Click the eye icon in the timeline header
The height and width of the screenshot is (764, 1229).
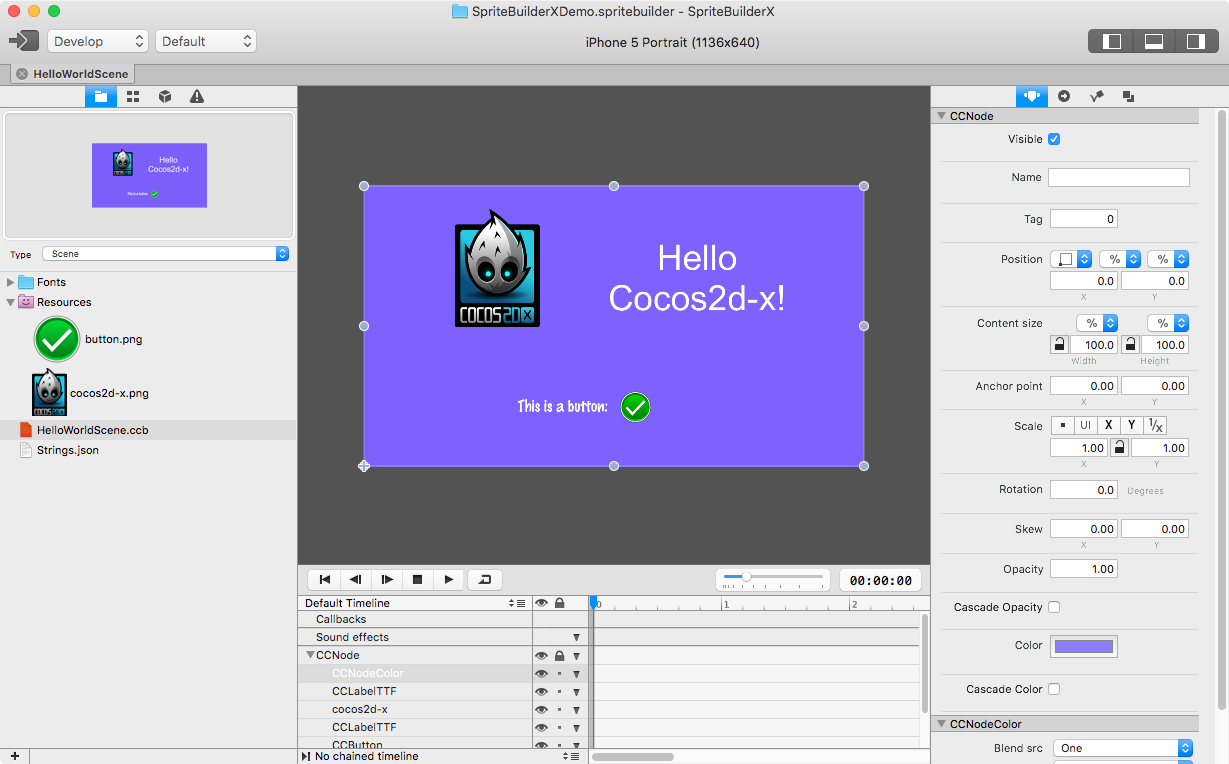541,603
